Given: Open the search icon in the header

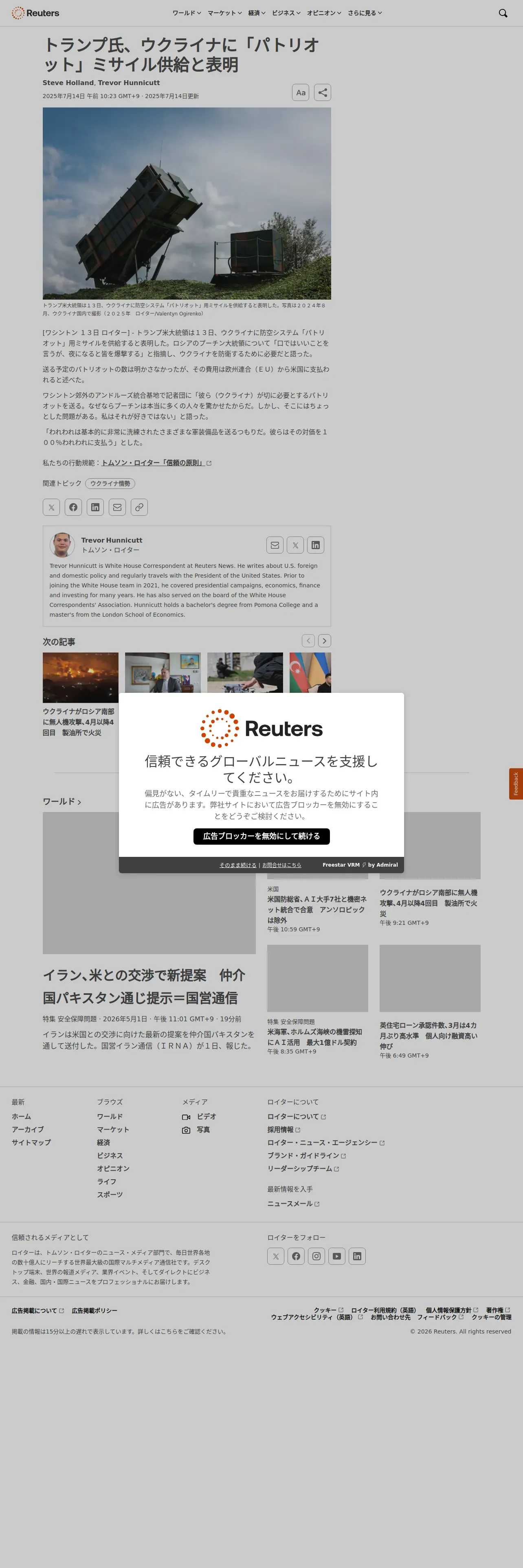Looking at the screenshot, I should point(503,13).
